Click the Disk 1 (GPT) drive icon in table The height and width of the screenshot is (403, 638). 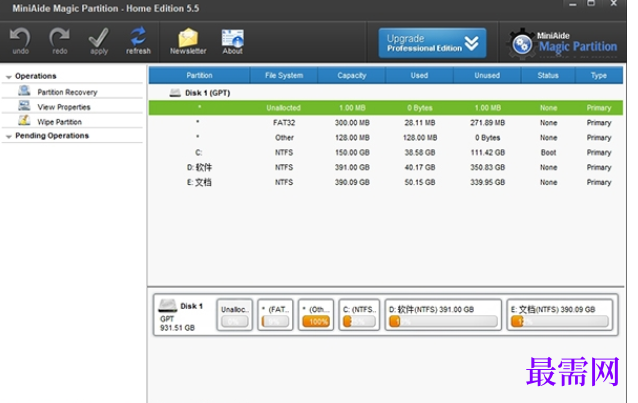coord(175,93)
